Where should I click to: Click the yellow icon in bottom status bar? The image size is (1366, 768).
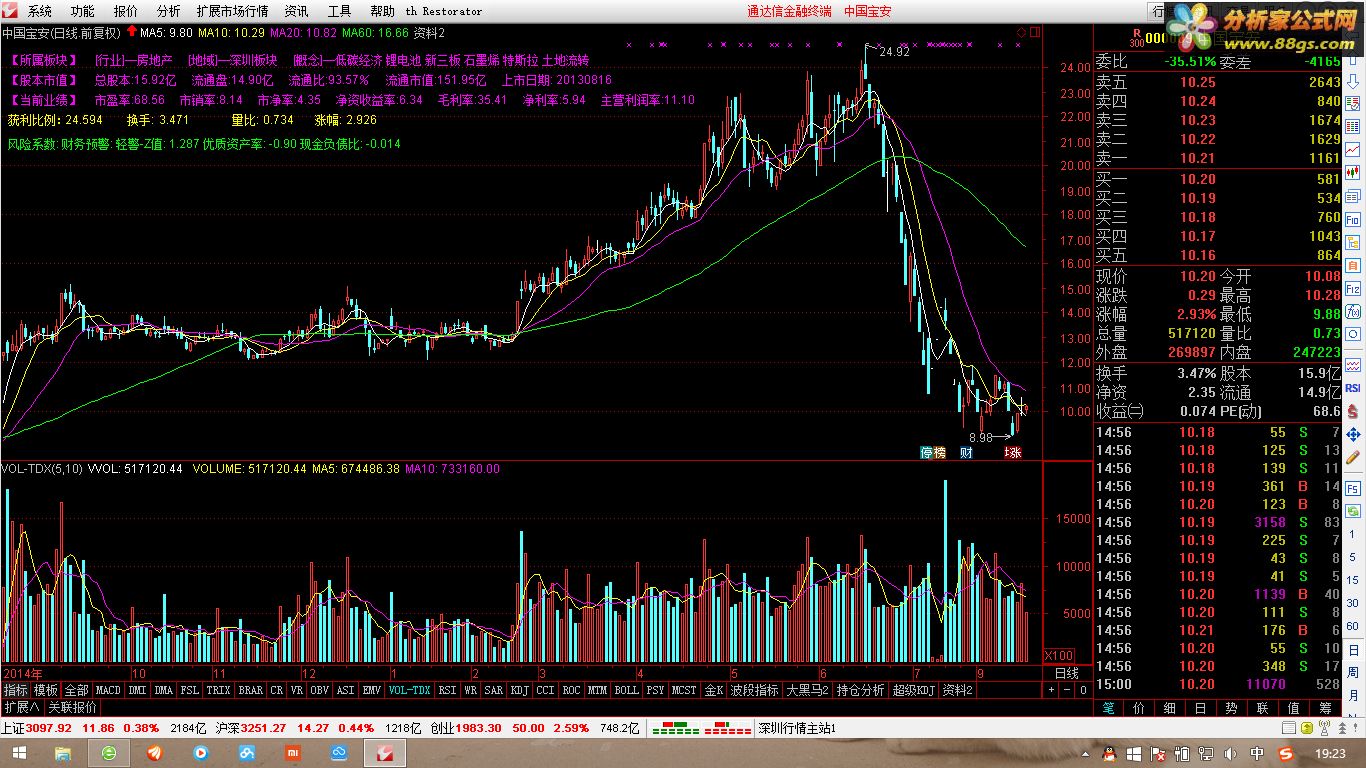[1307, 727]
